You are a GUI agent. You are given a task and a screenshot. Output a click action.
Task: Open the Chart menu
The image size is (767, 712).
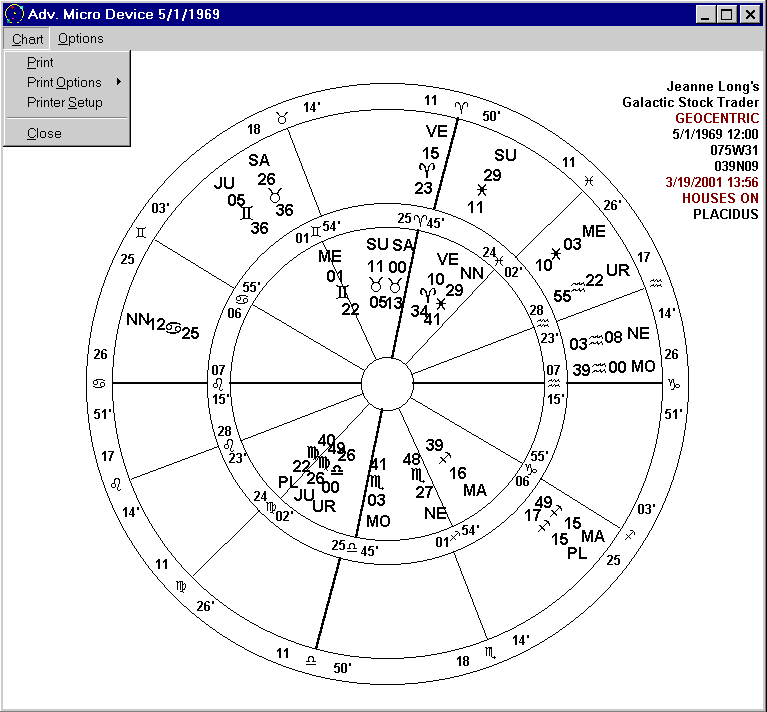[27, 39]
